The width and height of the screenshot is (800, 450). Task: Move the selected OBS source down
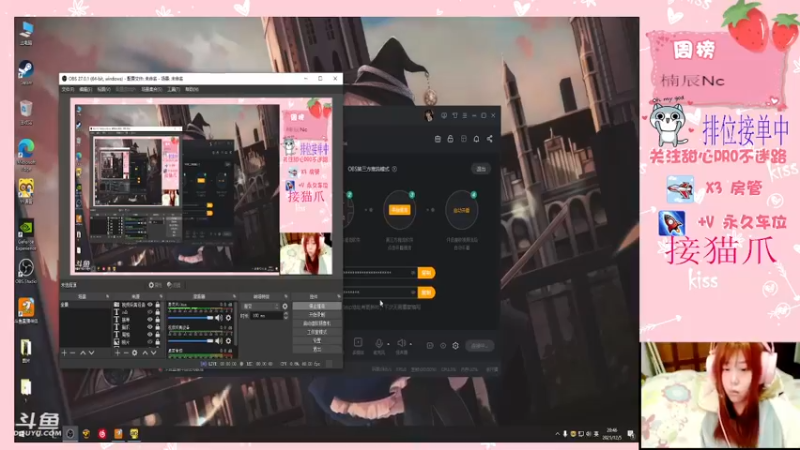154,353
